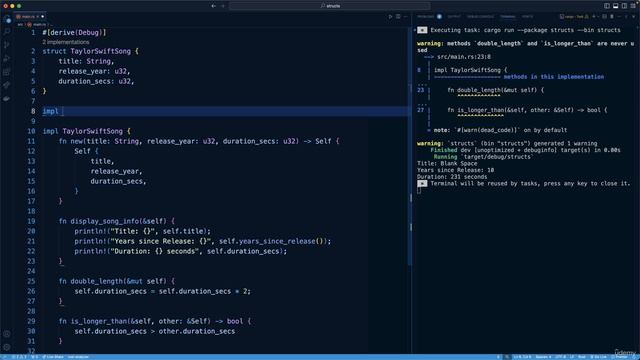Click terminal output 'Duration: 231 seconds'
Image resolution: width=640 pixels, height=360 pixels.
(452, 177)
